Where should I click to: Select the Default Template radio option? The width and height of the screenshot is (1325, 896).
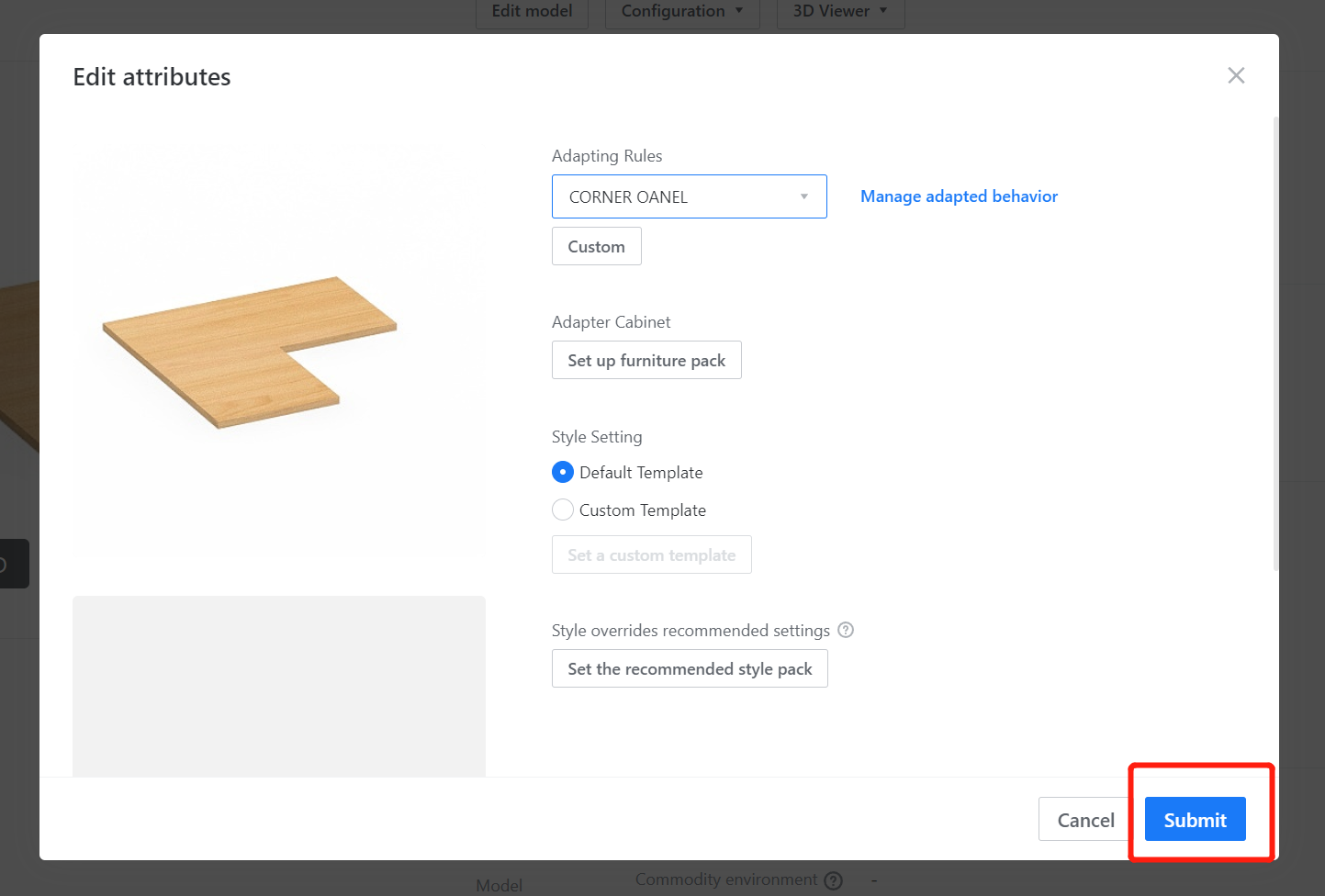[x=563, y=472]
